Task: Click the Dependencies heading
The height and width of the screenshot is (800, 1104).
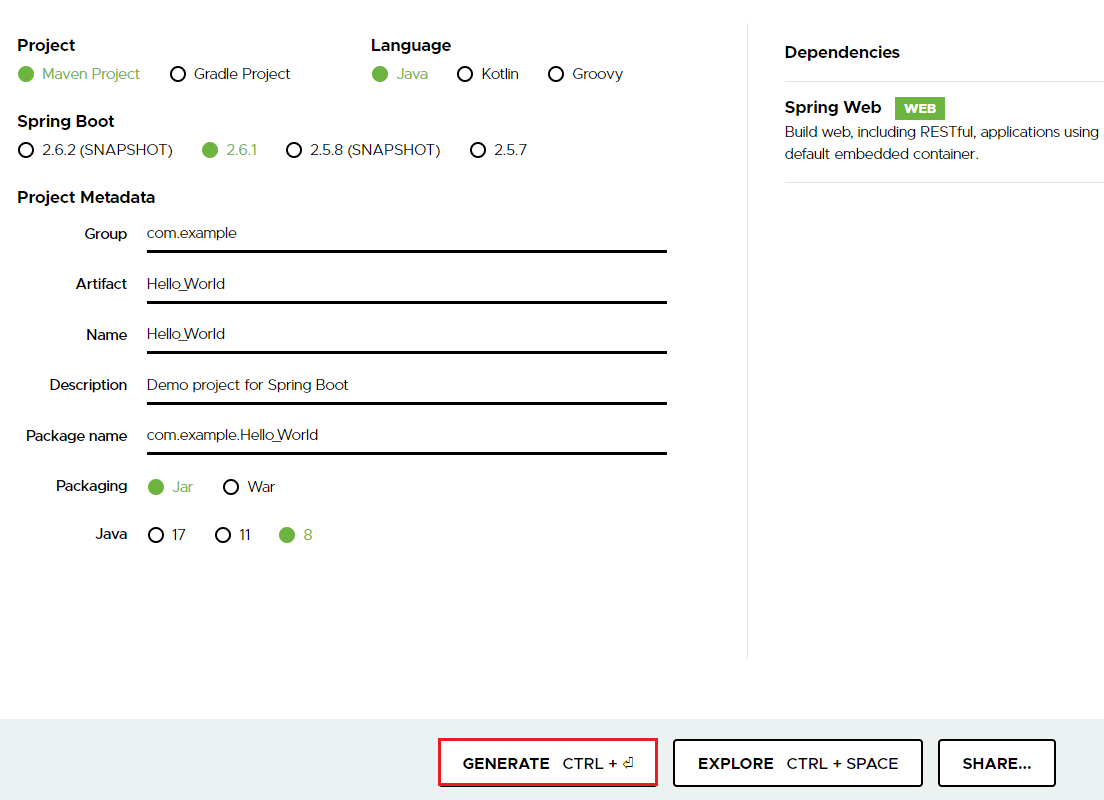Action: 842,52
